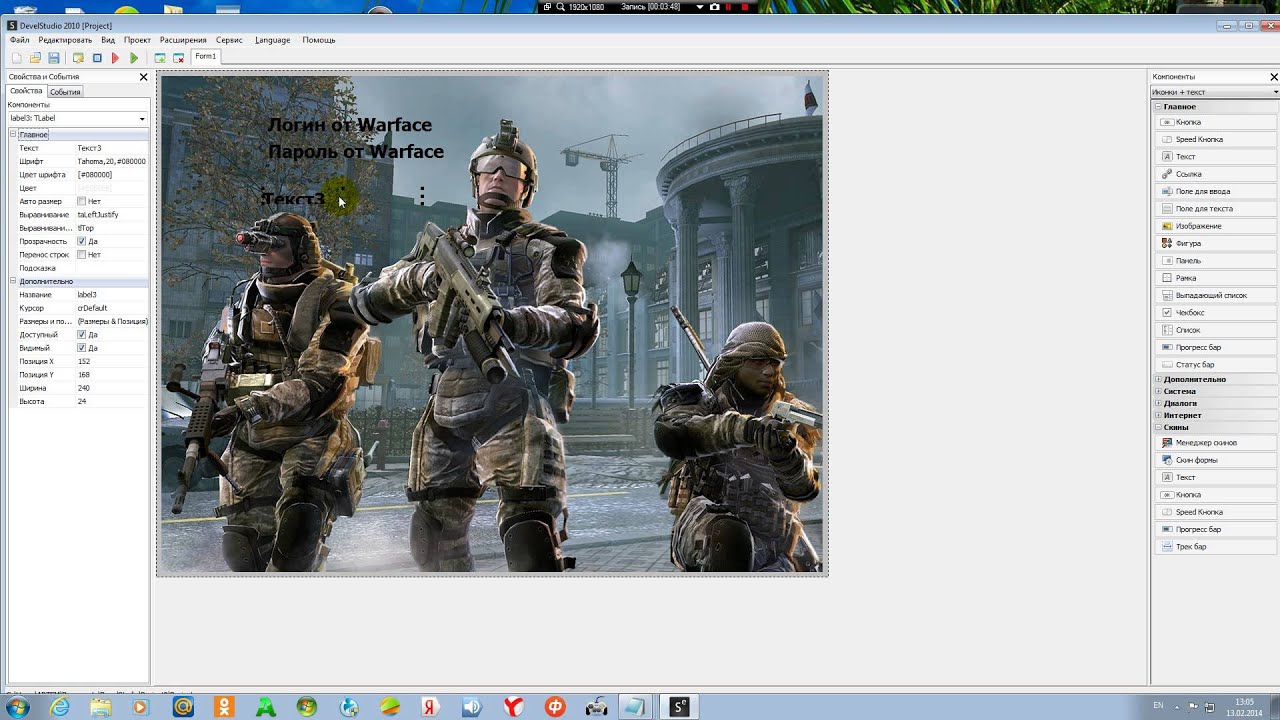Click the Текст property value Текст3

point(112,148)
